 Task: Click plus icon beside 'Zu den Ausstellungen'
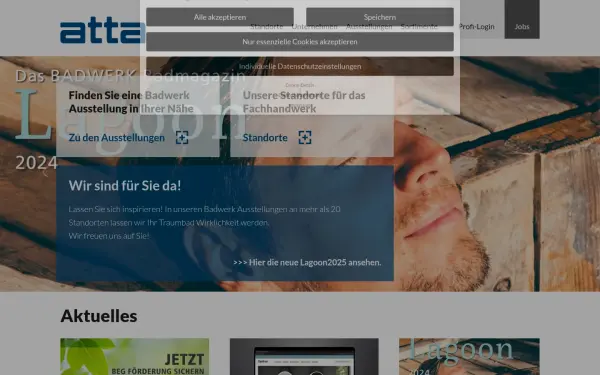coord(182,137)
